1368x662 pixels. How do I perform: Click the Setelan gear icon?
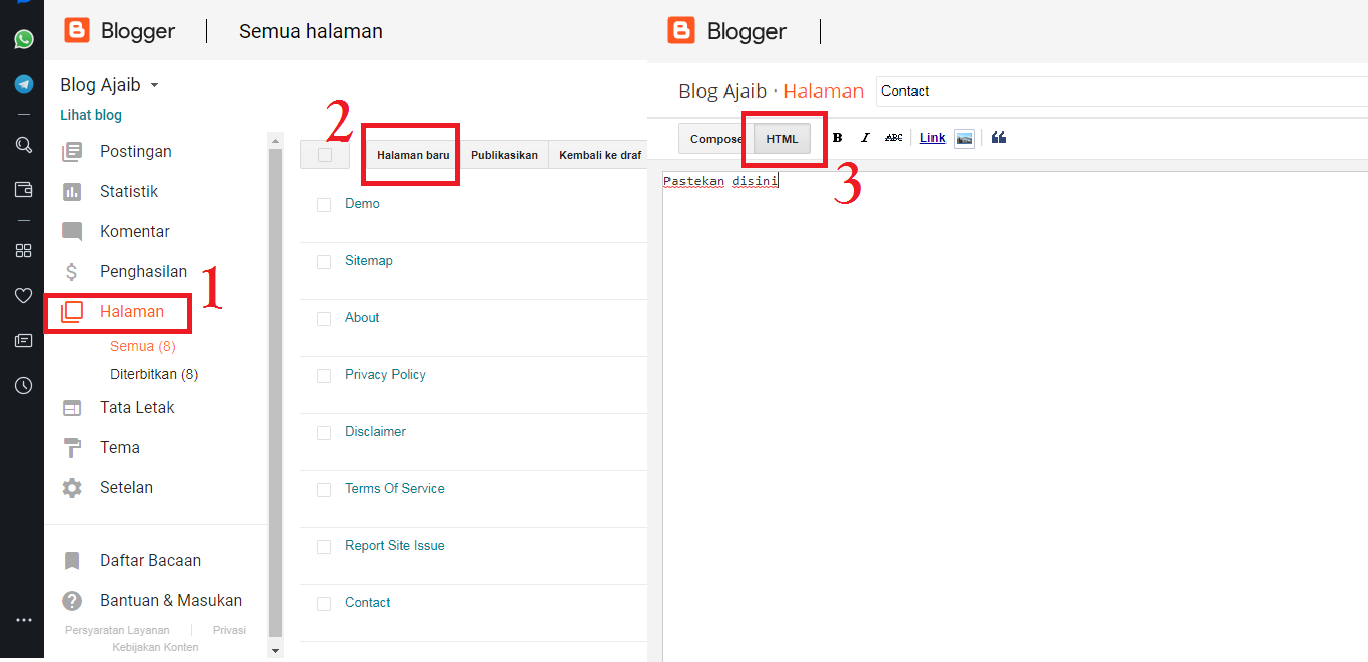[72, 488]
